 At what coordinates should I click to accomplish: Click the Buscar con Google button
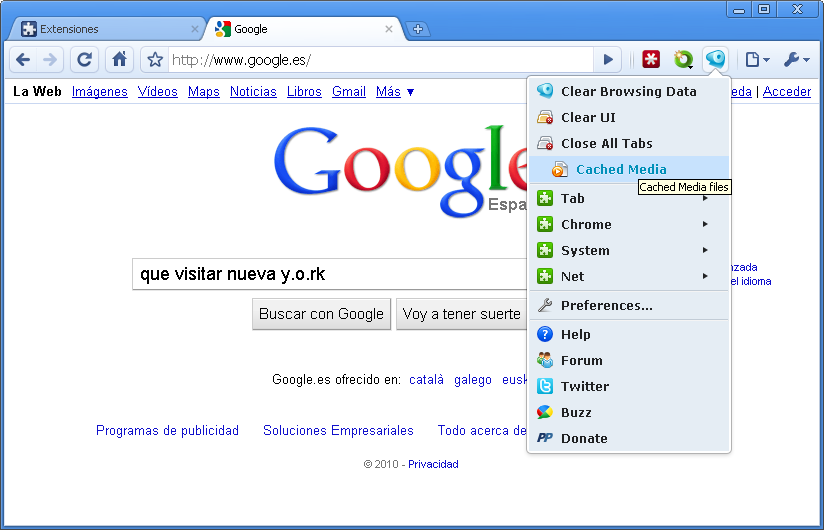tap(321, 314)
